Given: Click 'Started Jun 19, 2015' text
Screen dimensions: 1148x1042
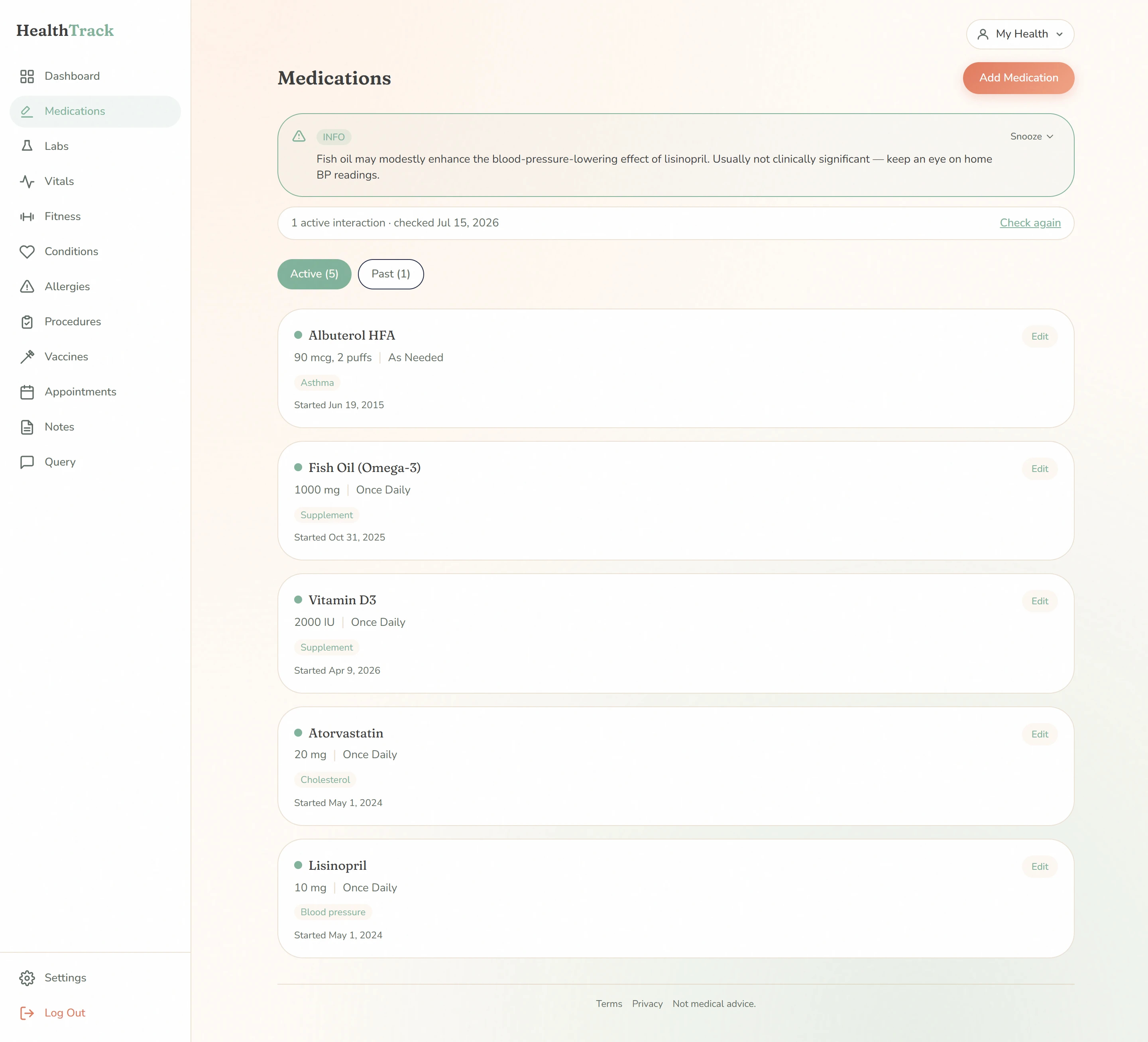Looking at the screenshot, I should tap(339, 405).
